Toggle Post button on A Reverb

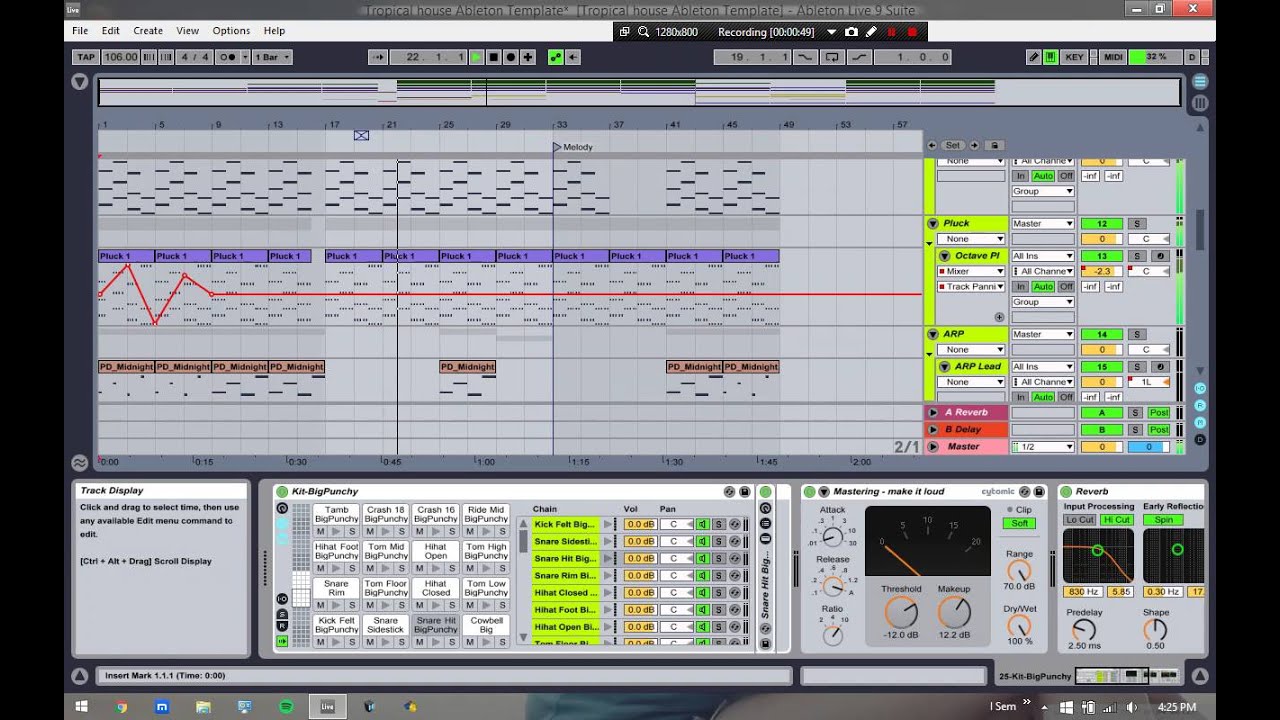[x=1159, y=413]
